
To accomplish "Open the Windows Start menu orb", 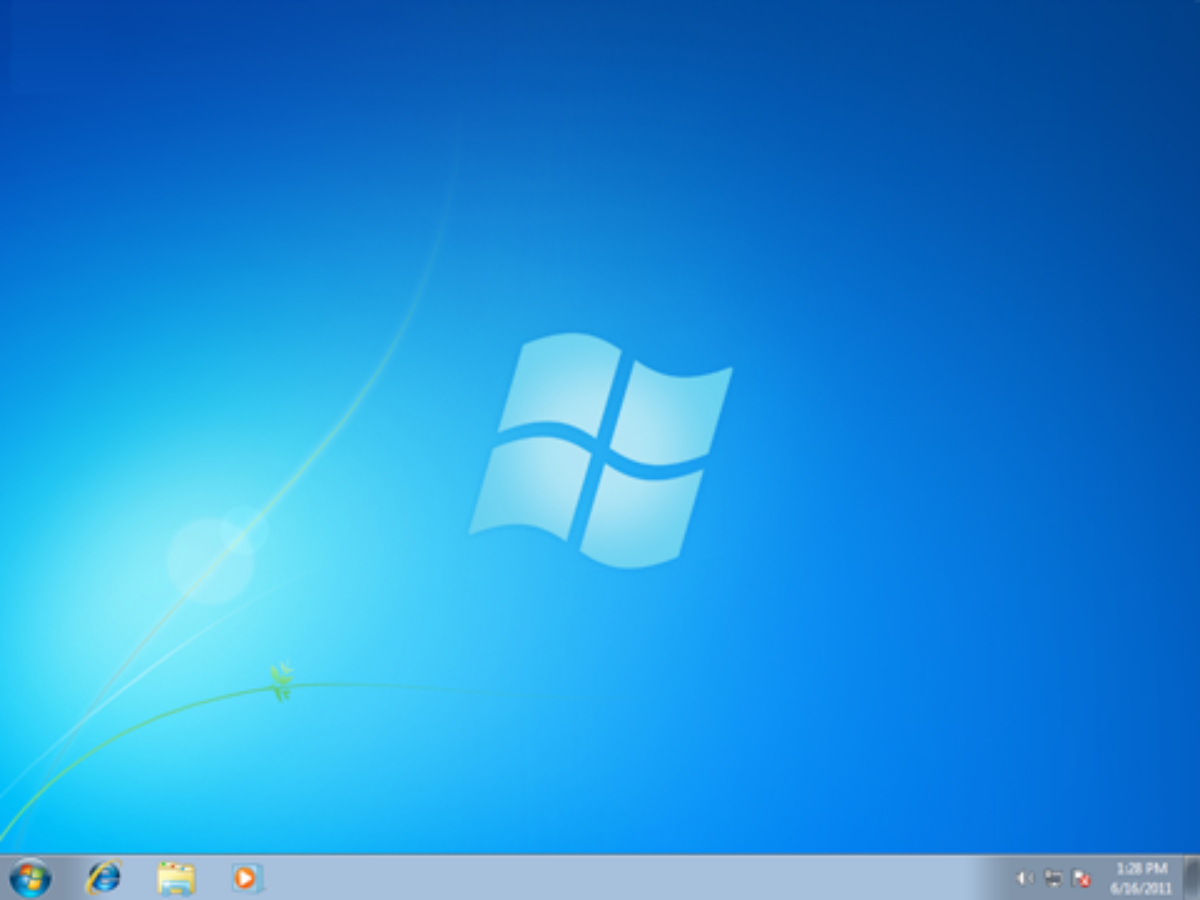I will pyautogui.click(x=30, y=878).
